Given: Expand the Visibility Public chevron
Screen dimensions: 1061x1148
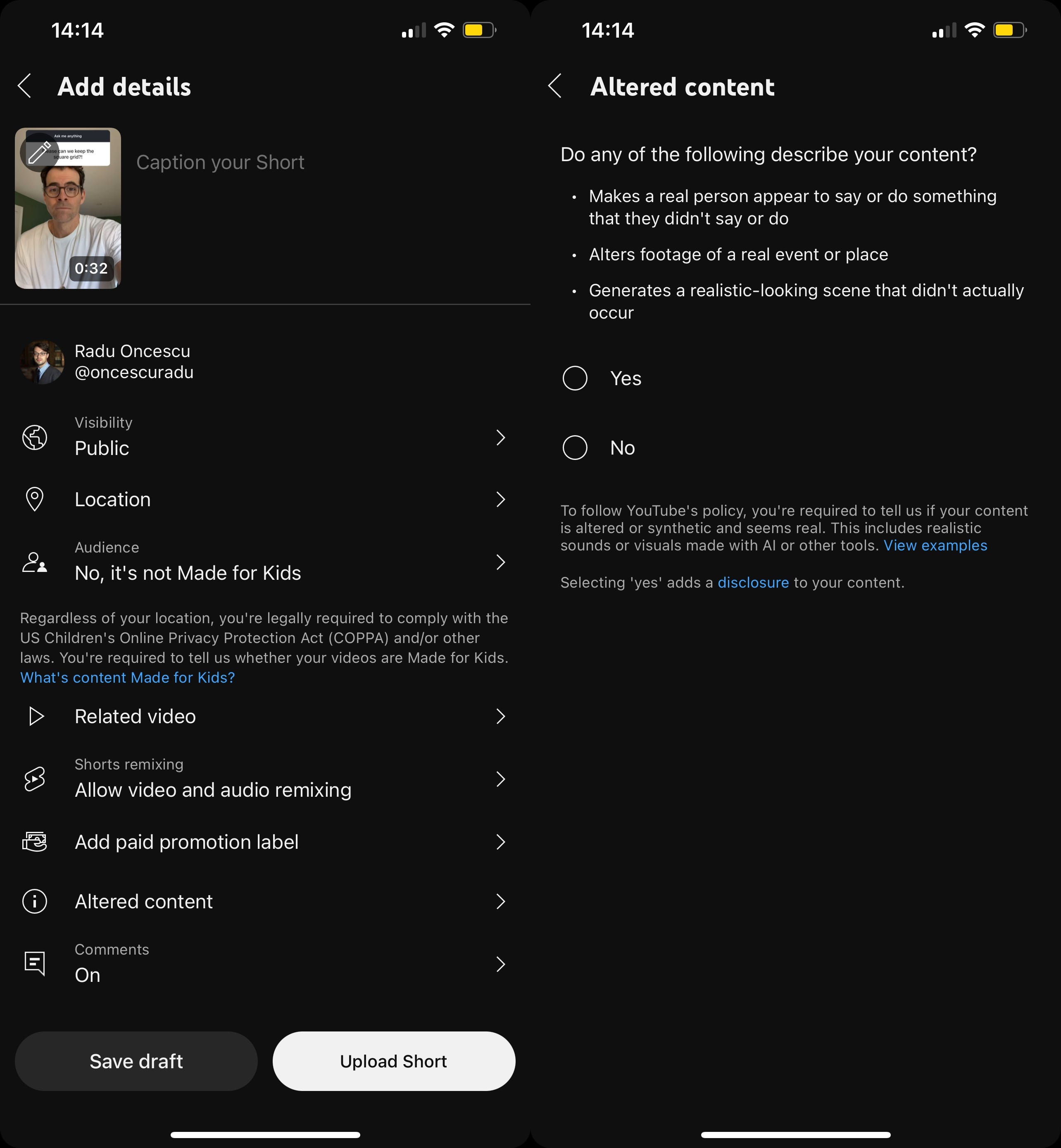Looking at the screenshot, I should [x=501, y=438].
